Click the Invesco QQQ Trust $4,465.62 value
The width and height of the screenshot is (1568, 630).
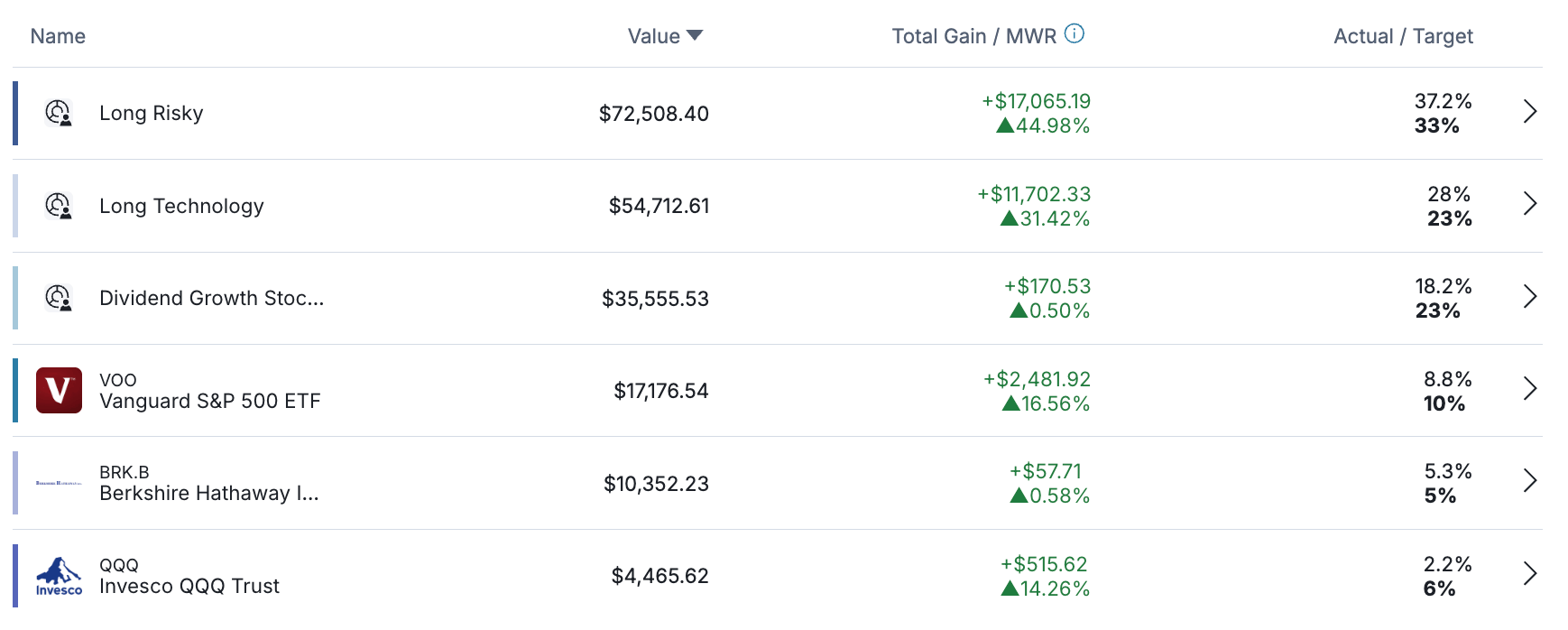[659, 576]
